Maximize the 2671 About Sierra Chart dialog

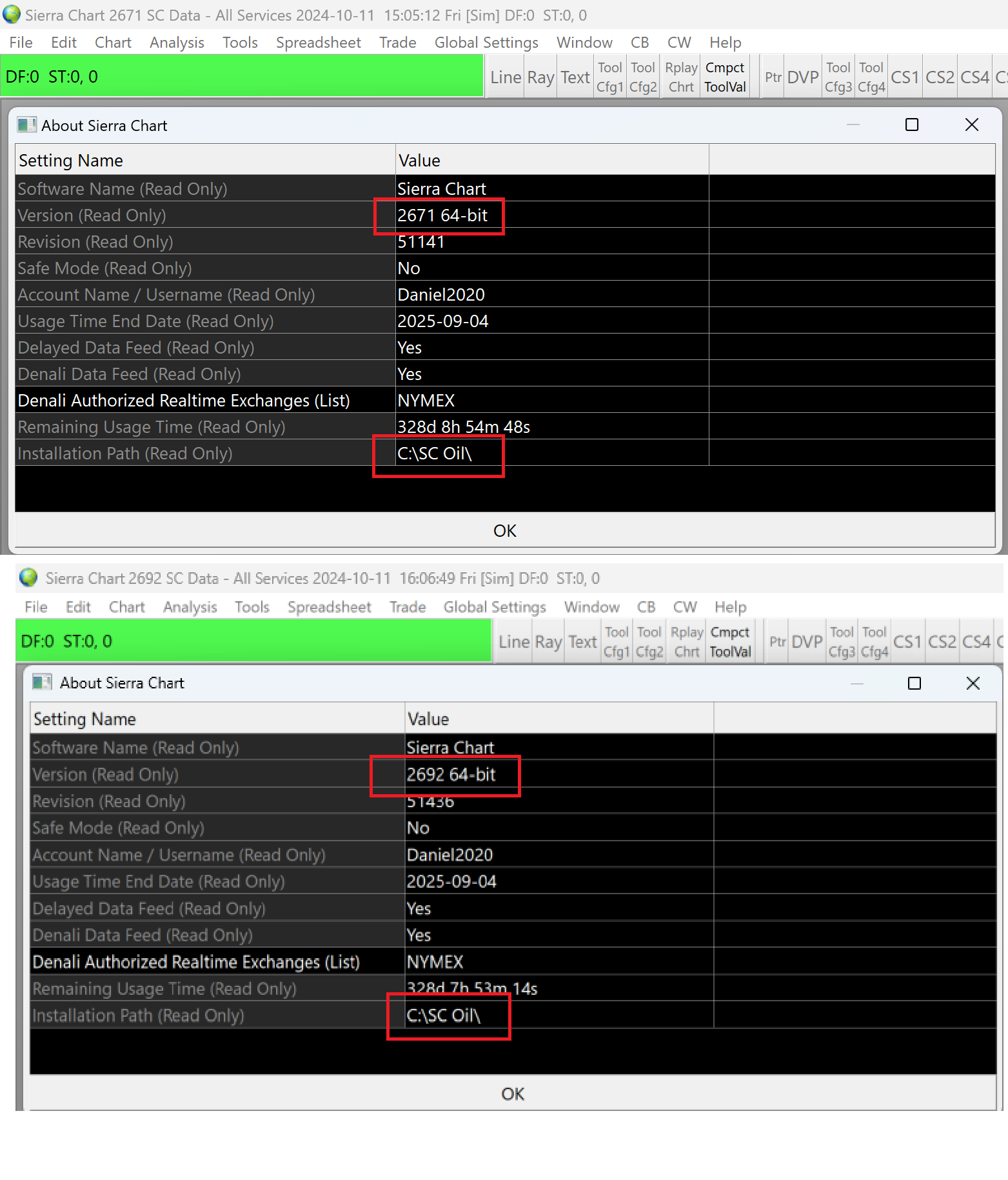click(912, 125)
